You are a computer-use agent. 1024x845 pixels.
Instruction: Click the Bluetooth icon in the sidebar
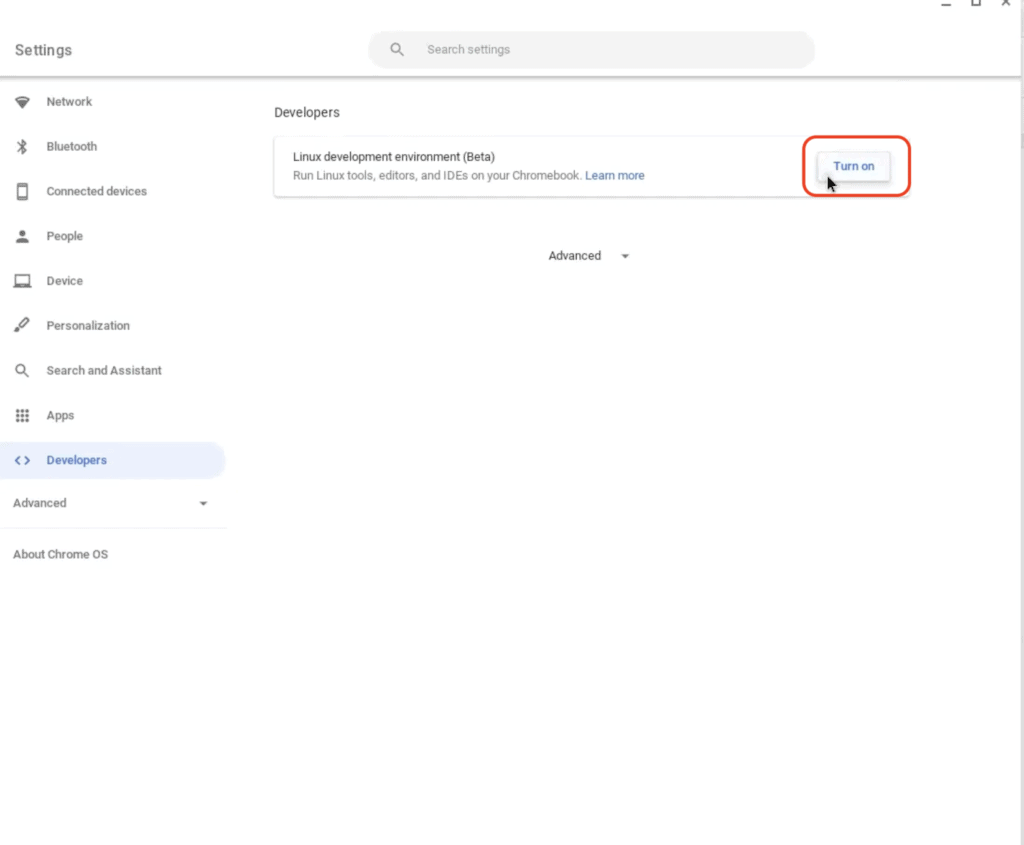[x=22, y=146]
